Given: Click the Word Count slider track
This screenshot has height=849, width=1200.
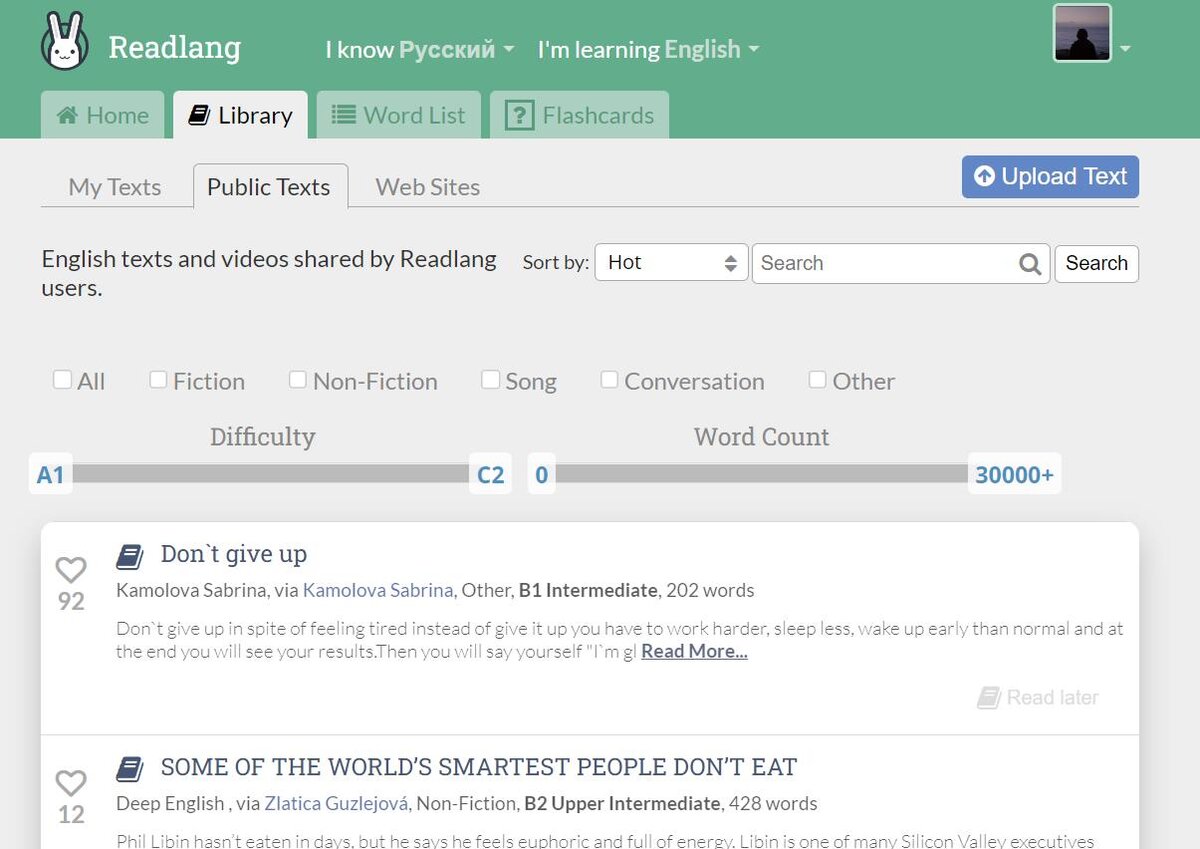Looking at the screenshot, I should [x=761, y=474].
